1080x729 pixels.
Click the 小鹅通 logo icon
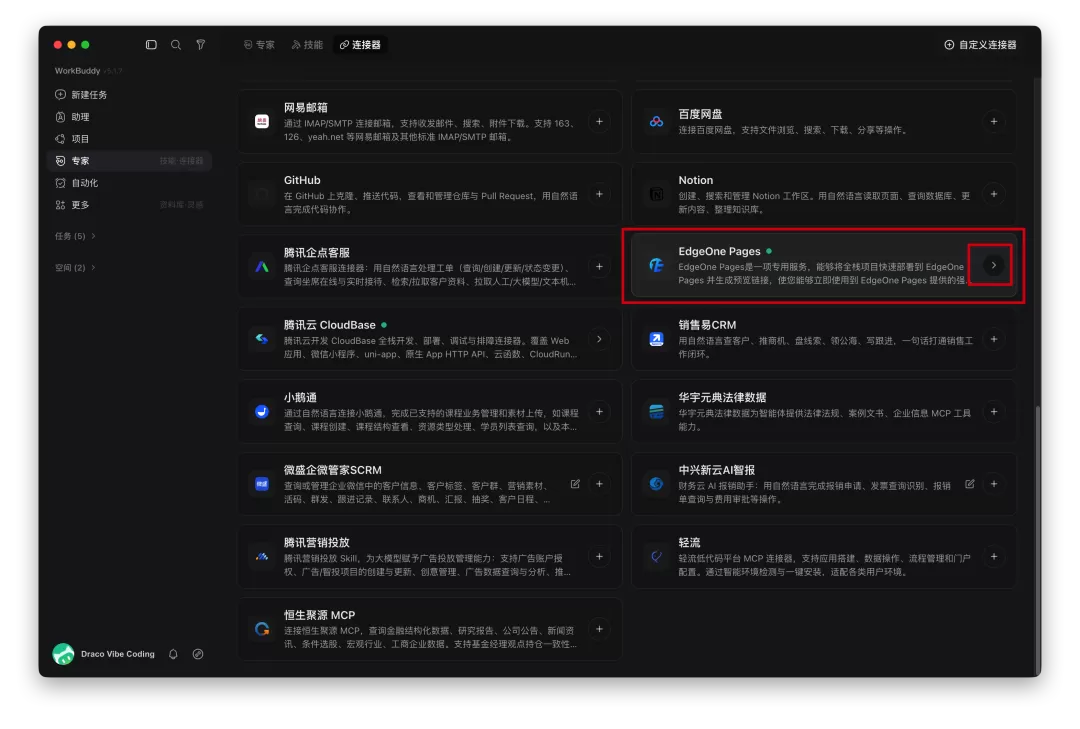tap(262, 412)
